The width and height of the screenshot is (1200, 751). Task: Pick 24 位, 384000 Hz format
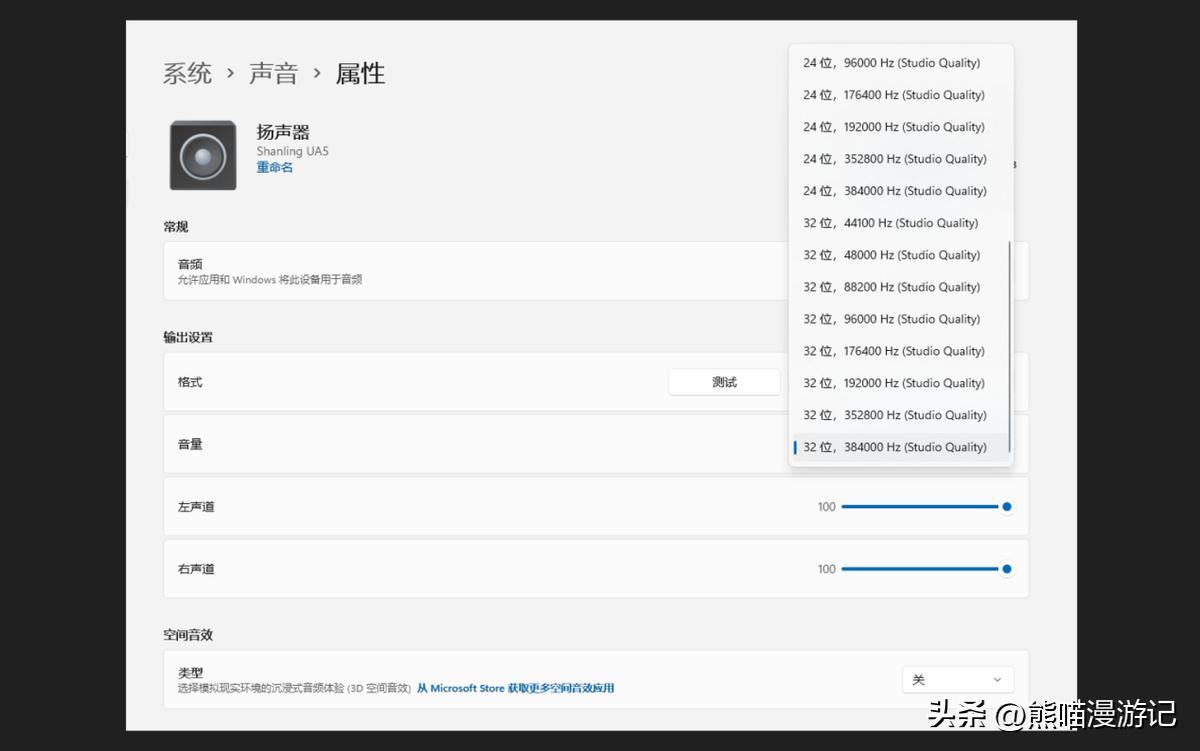pos(894,191)
